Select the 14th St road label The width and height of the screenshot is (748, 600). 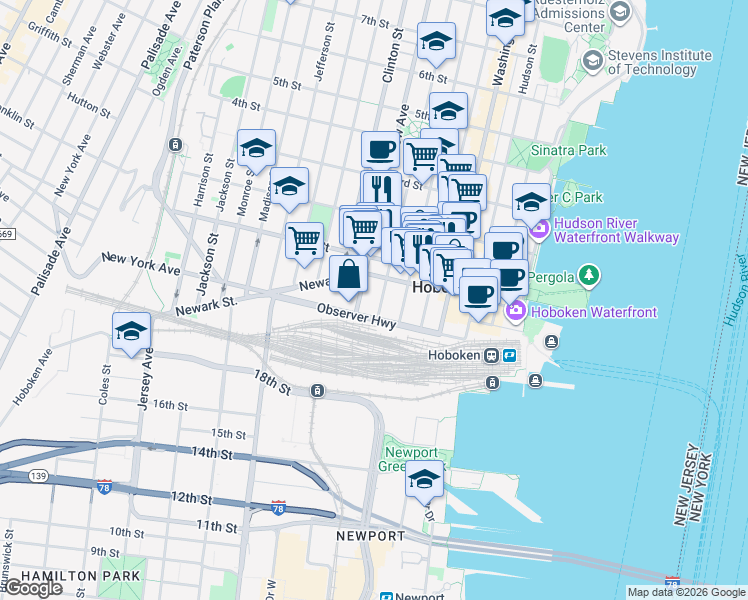pos(212,453)
